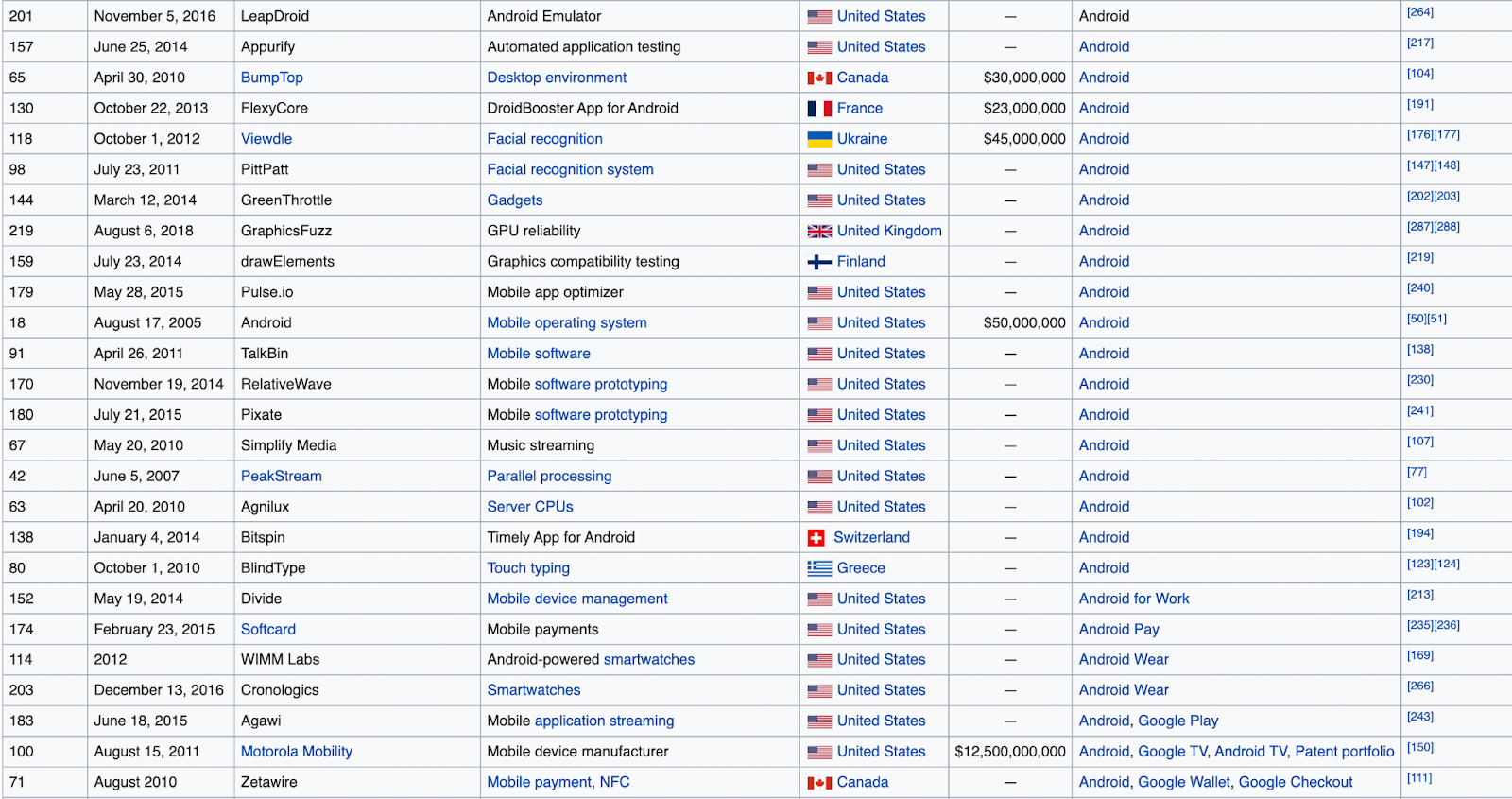Open the Ukraine country link

[862, 139]
